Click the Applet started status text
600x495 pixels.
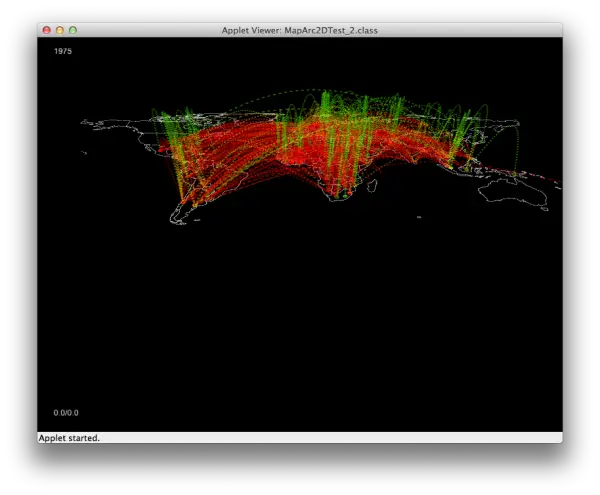point(69,438)
